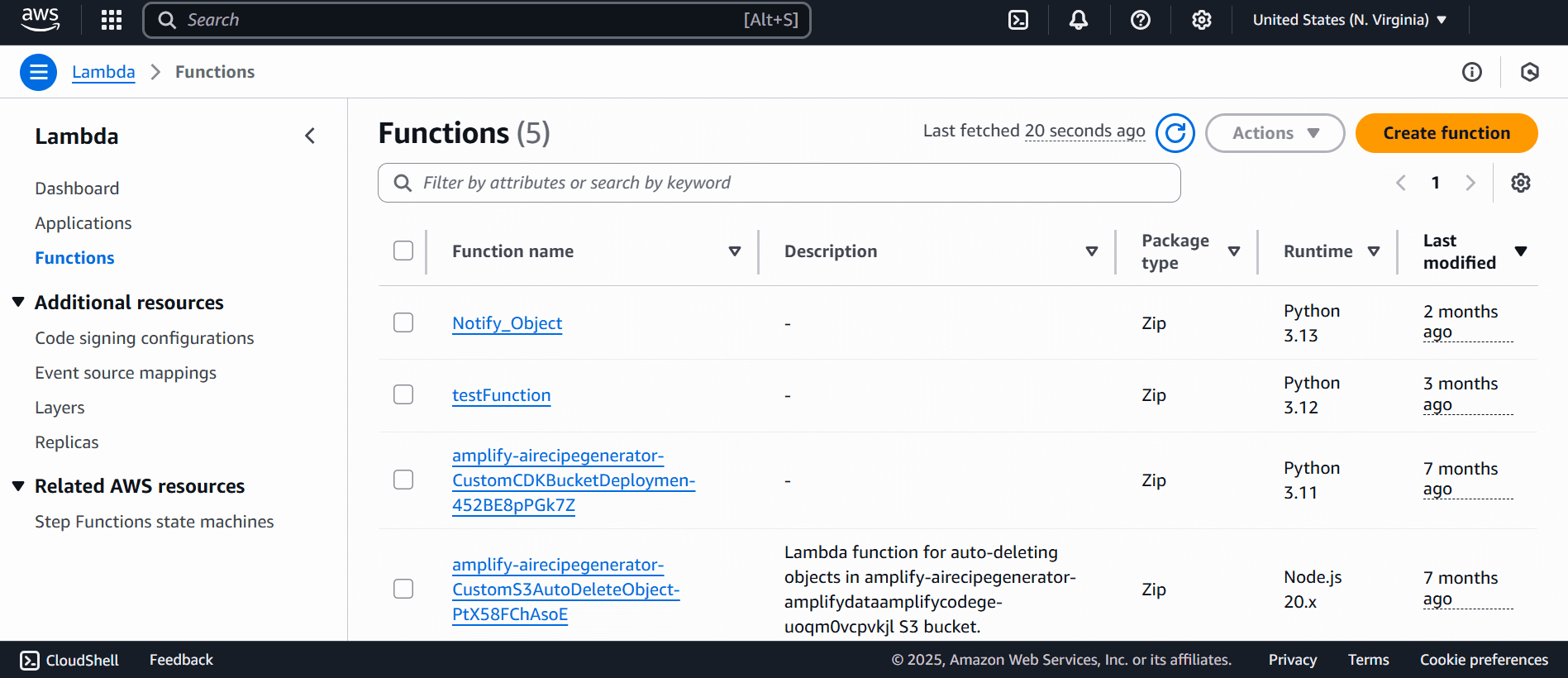
Task: Open table preferences gear
Action: [1521, 183]
